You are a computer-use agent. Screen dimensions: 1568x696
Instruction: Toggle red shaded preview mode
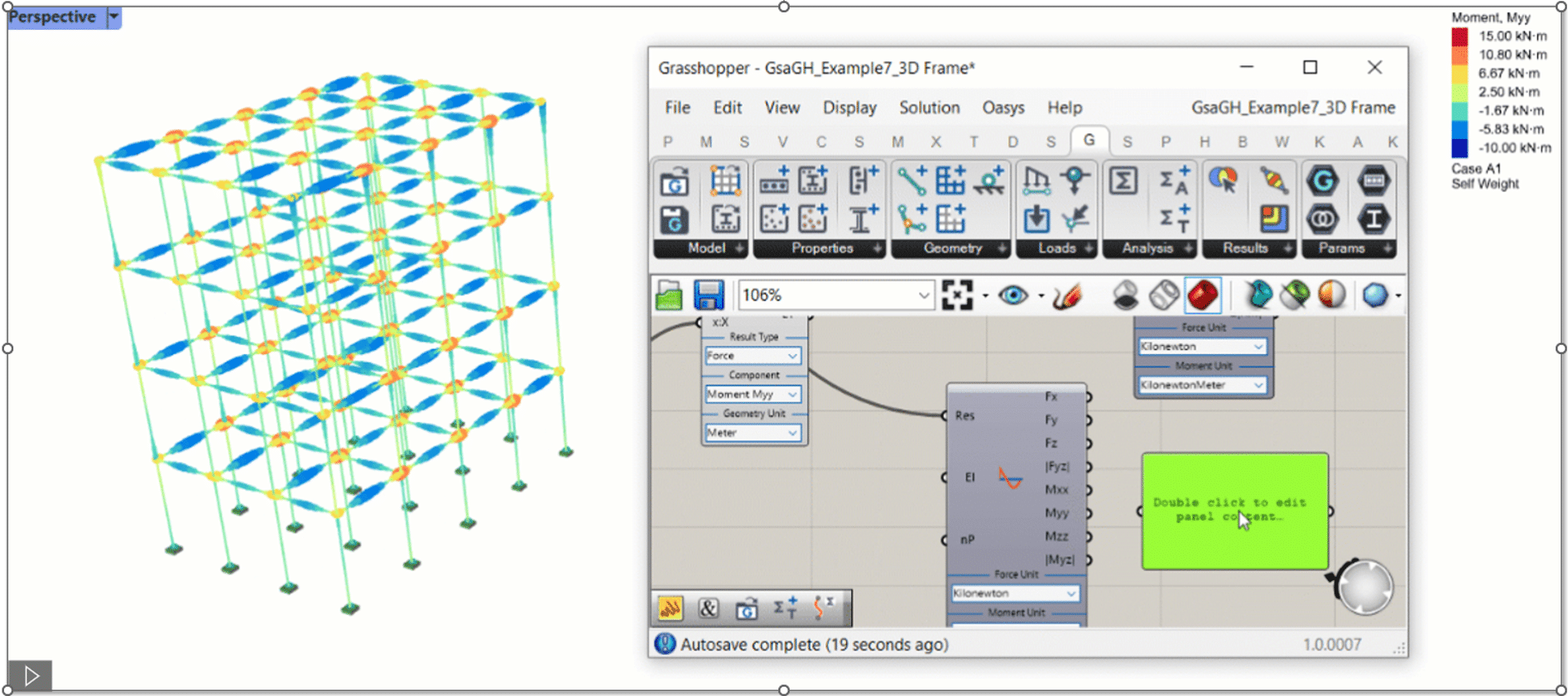[1203, 295]
